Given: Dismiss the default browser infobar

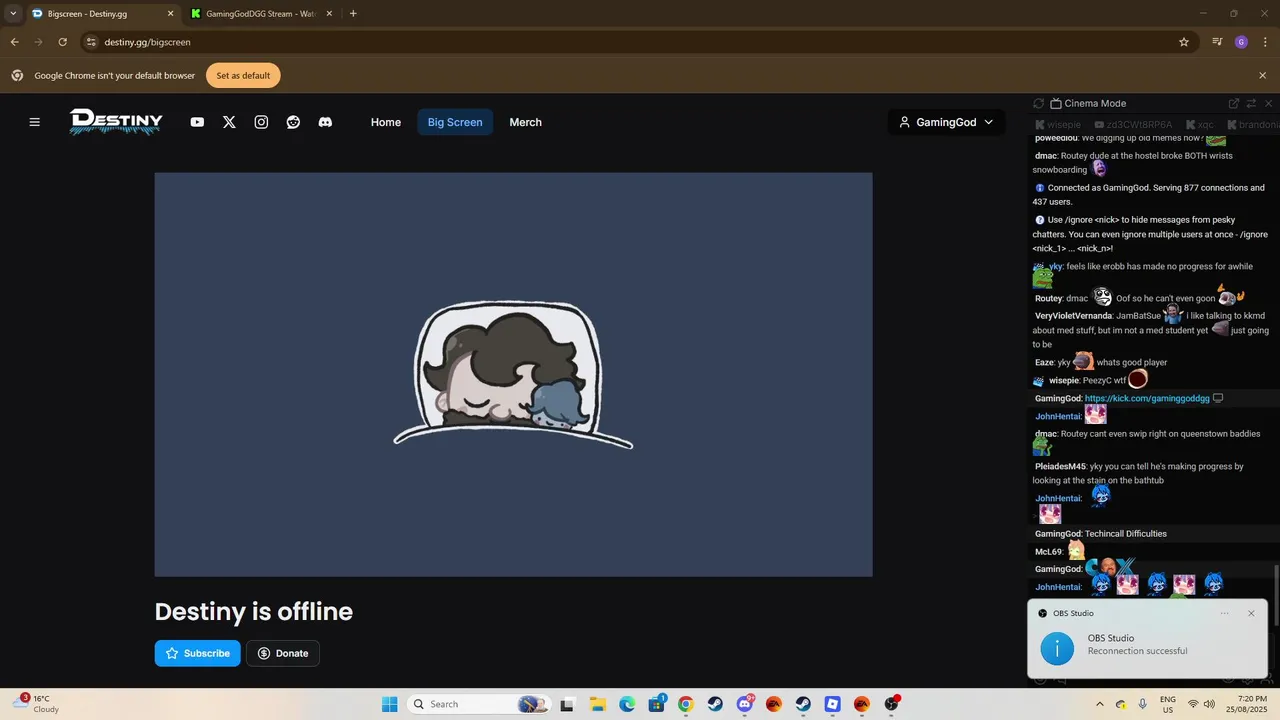Looking at the screenshot, I should 1262,75.
